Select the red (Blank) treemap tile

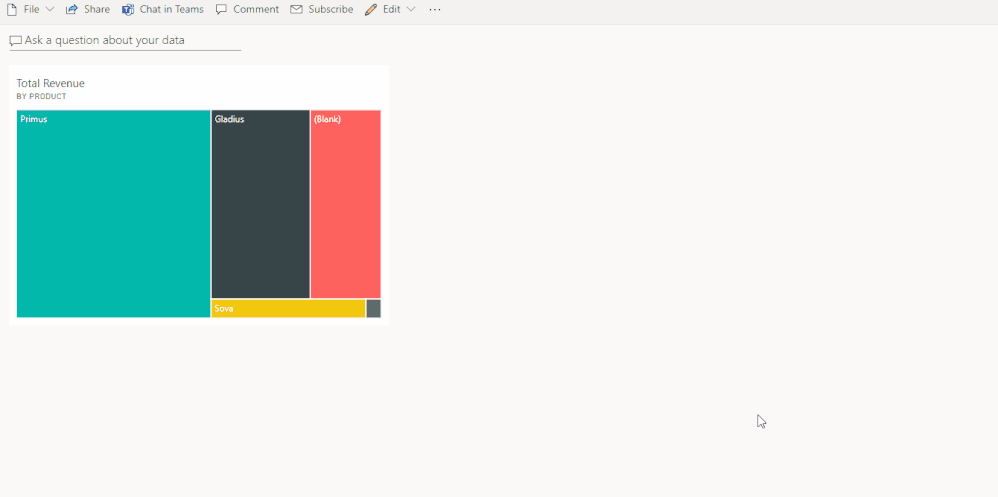(x=345, y=205)
